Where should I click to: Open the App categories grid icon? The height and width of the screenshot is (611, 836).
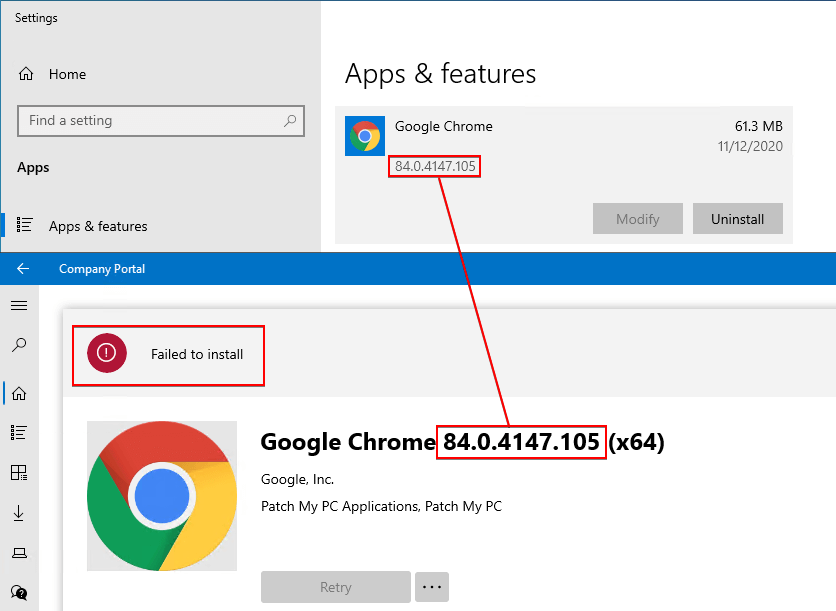19,472
